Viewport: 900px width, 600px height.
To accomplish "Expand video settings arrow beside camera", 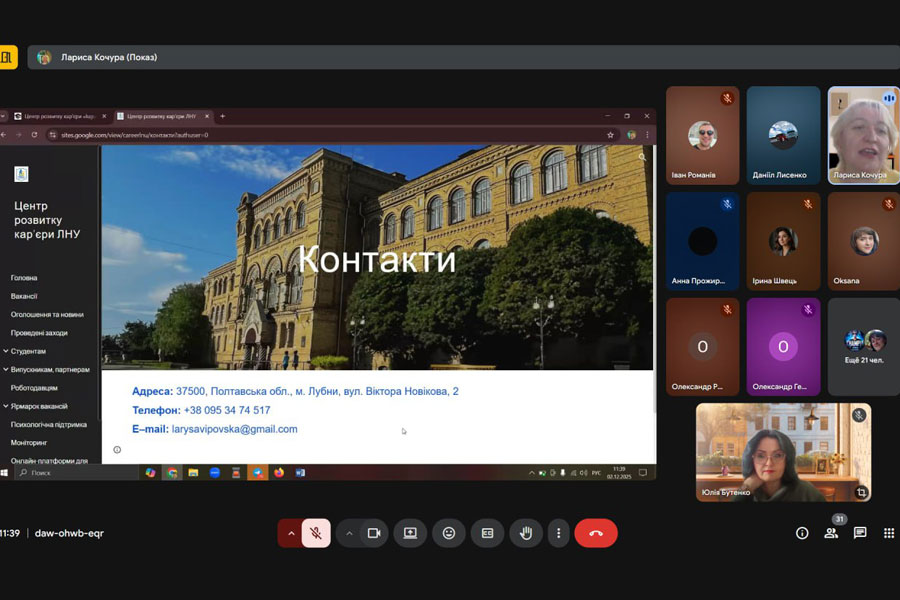I will (349, 533).
